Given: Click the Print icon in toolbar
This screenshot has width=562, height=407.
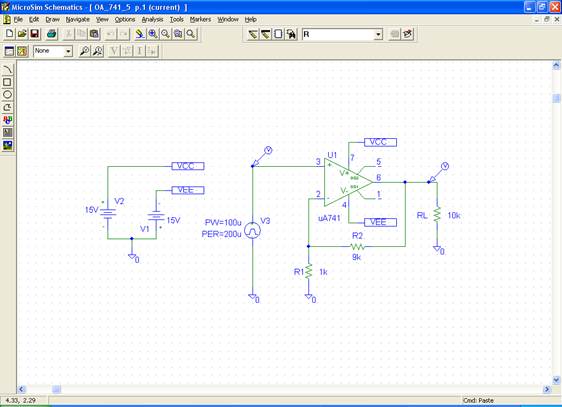Looking at the screenshot, I should [x=52, y=34].
